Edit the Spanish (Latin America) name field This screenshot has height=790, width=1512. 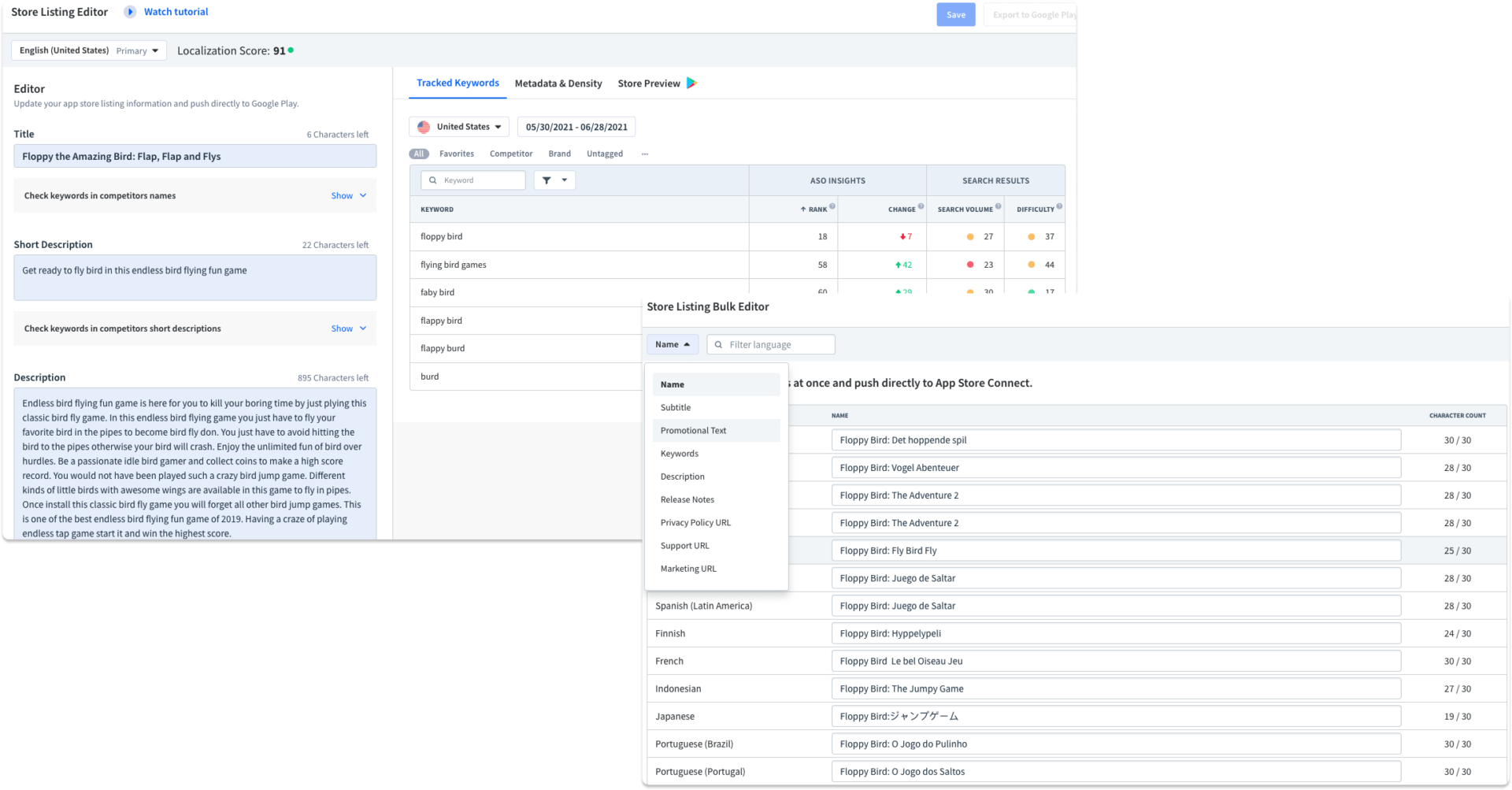click(1116, 606)
